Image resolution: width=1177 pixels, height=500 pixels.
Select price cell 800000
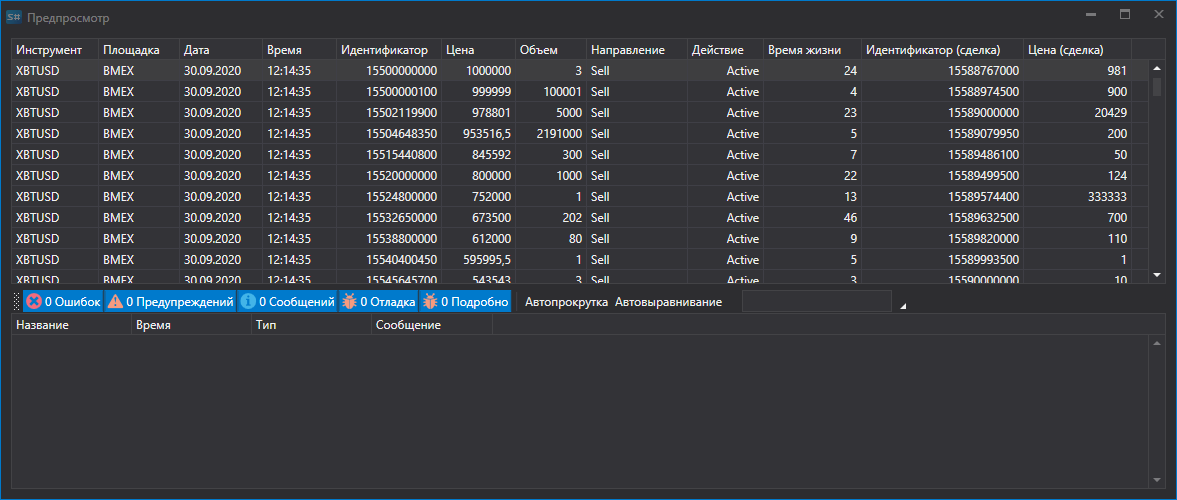[479, 176]
